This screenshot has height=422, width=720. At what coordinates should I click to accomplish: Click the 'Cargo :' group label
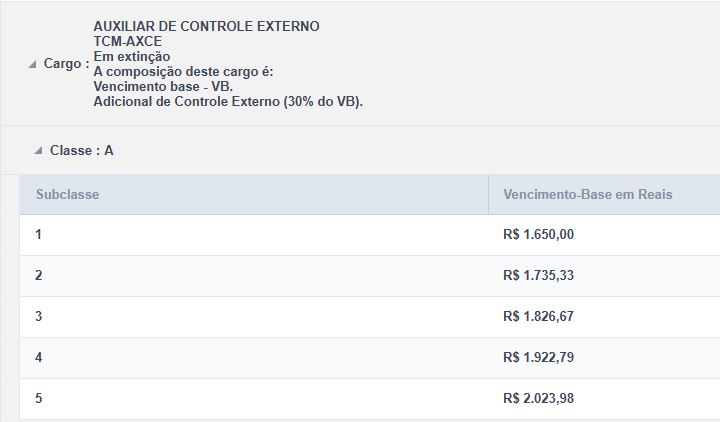point(66,64)
